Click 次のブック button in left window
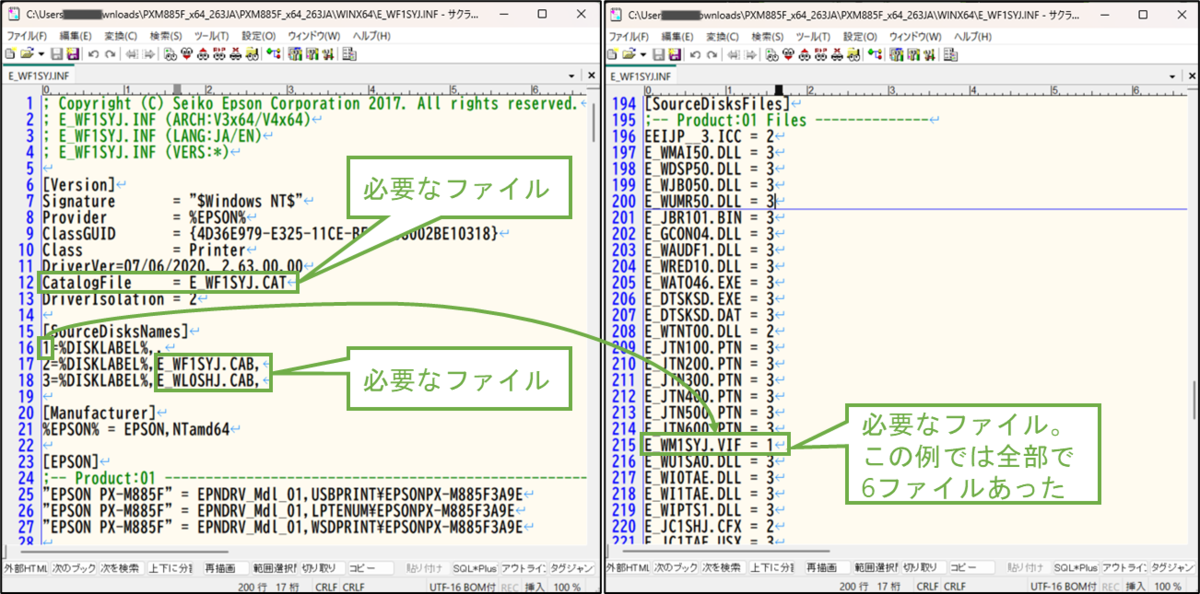The width and height of the screenshot is (1200, 594). click(74, 568)
